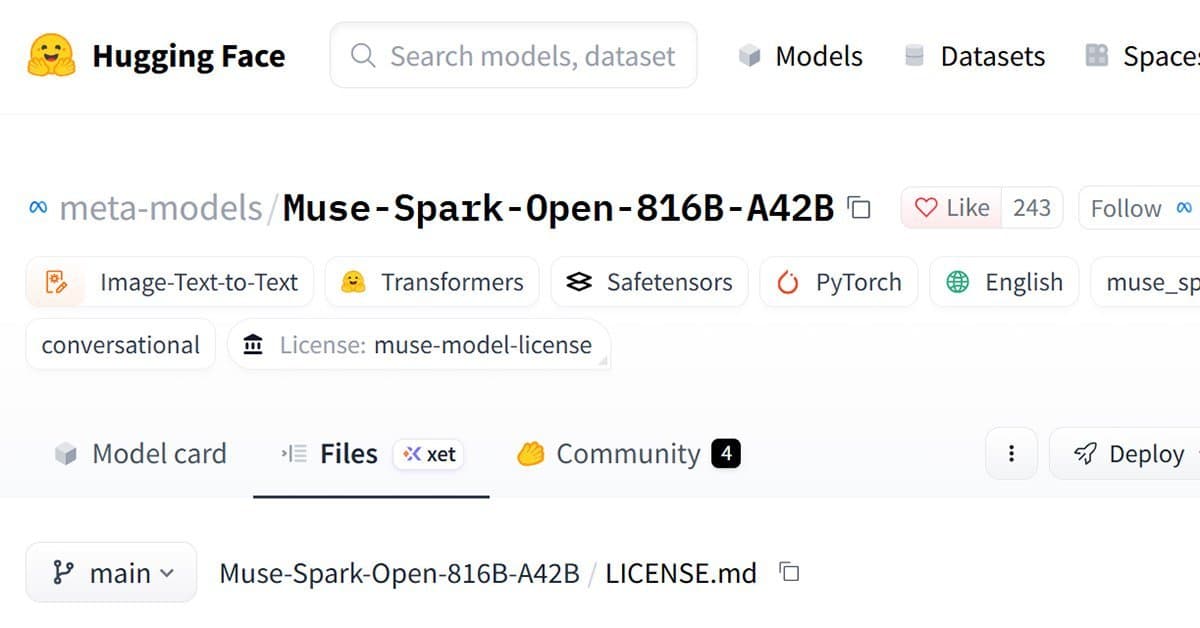The height and width of the screenshot is (628, 1200).
Task: Click the Model card cube icon
Action: (66, 454)
